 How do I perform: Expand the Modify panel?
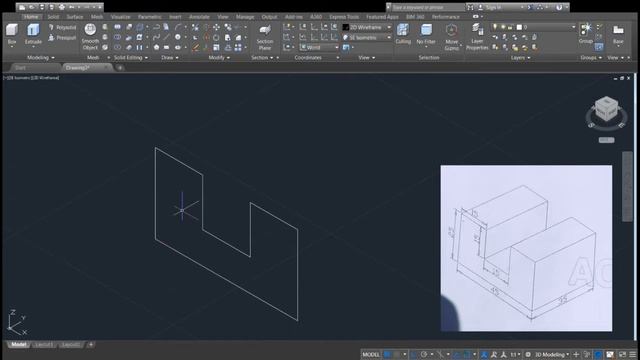[x=219, y=58]
